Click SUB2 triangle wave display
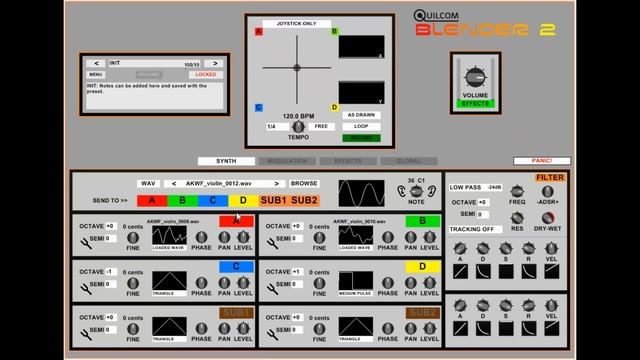This screenshot has width=640, height=360. point(356,327)
